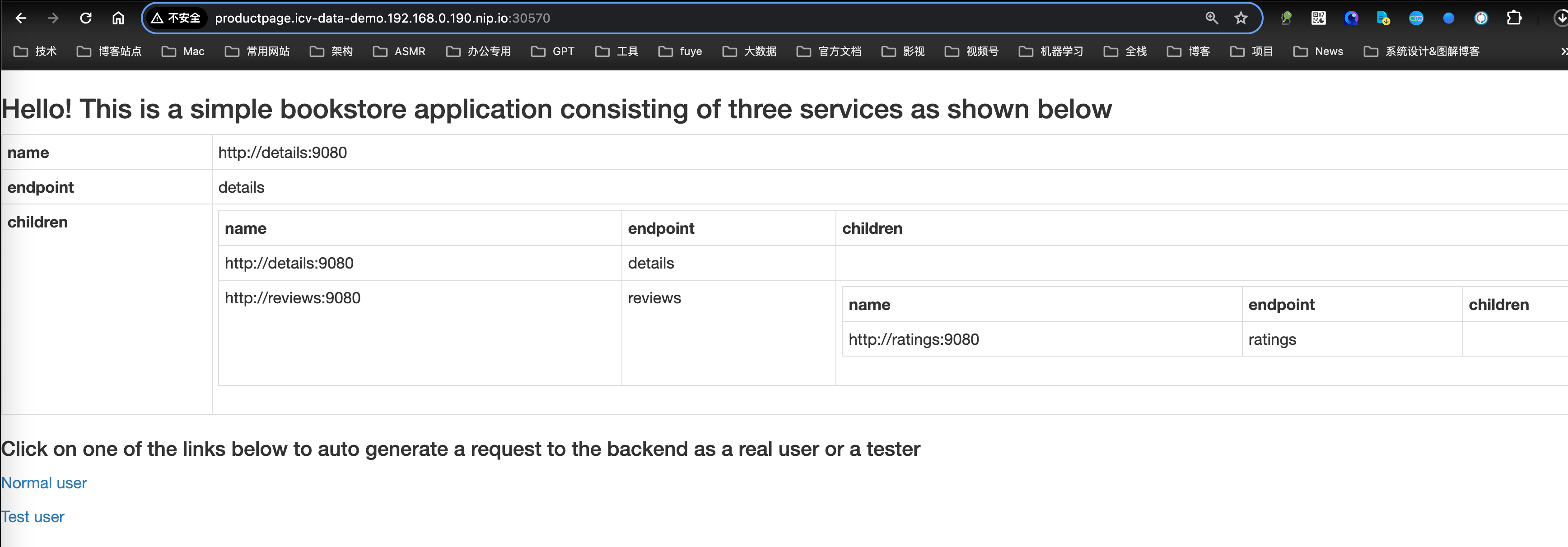Open the Extensions puzzle piece menu
The image size is (1568, 547).
1514,18
